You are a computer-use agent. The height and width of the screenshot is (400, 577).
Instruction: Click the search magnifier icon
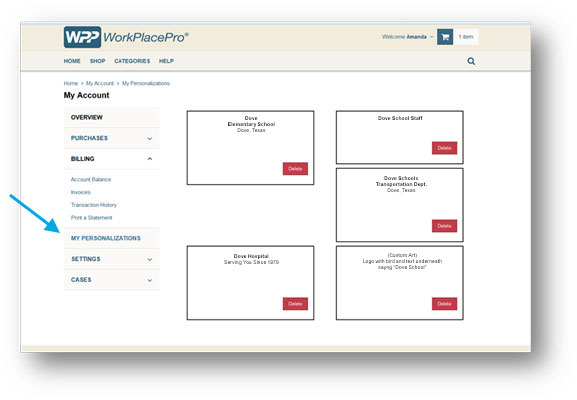pos(471,61)
